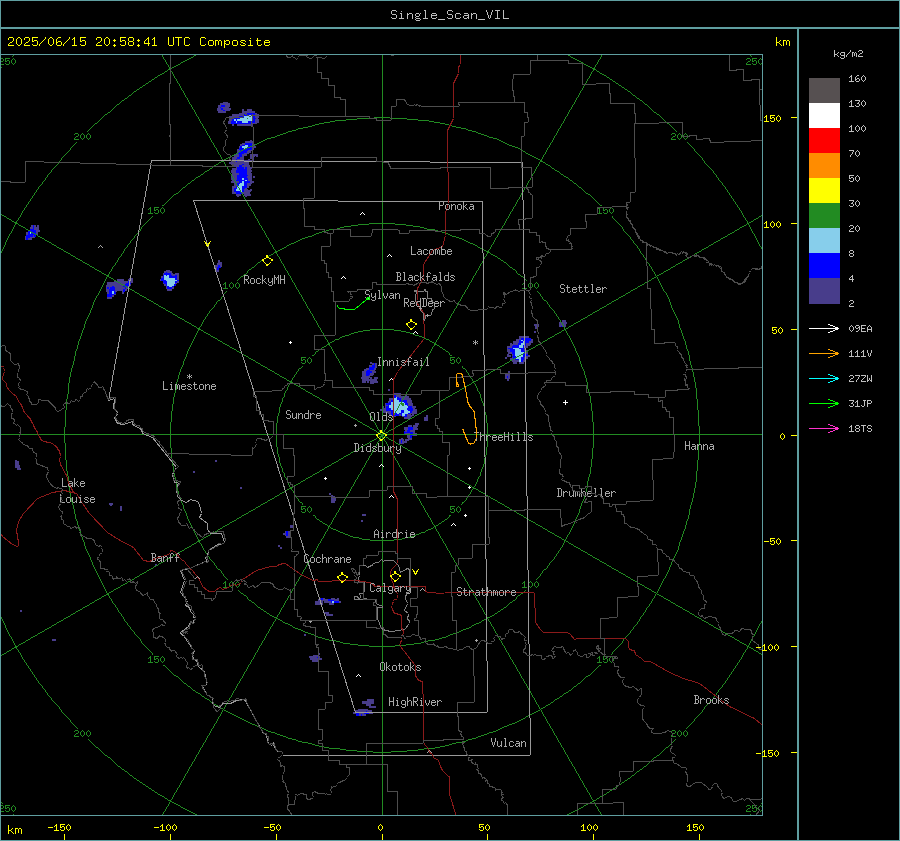This screenshot has height=841, width=900.
Task: Click the 27ZW legend label
Action: (860, 378)
